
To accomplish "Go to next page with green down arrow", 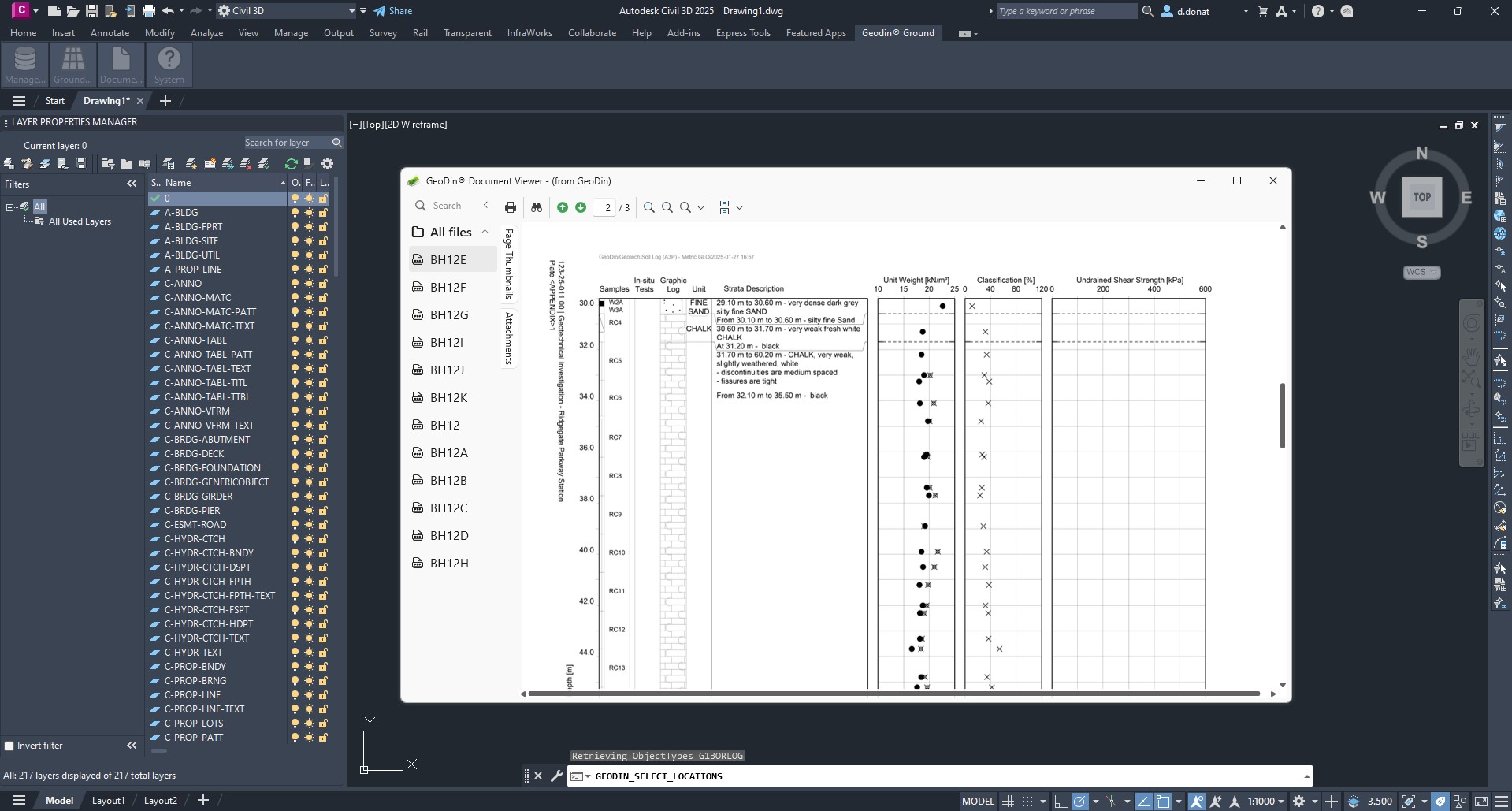I will pos(581,207).
